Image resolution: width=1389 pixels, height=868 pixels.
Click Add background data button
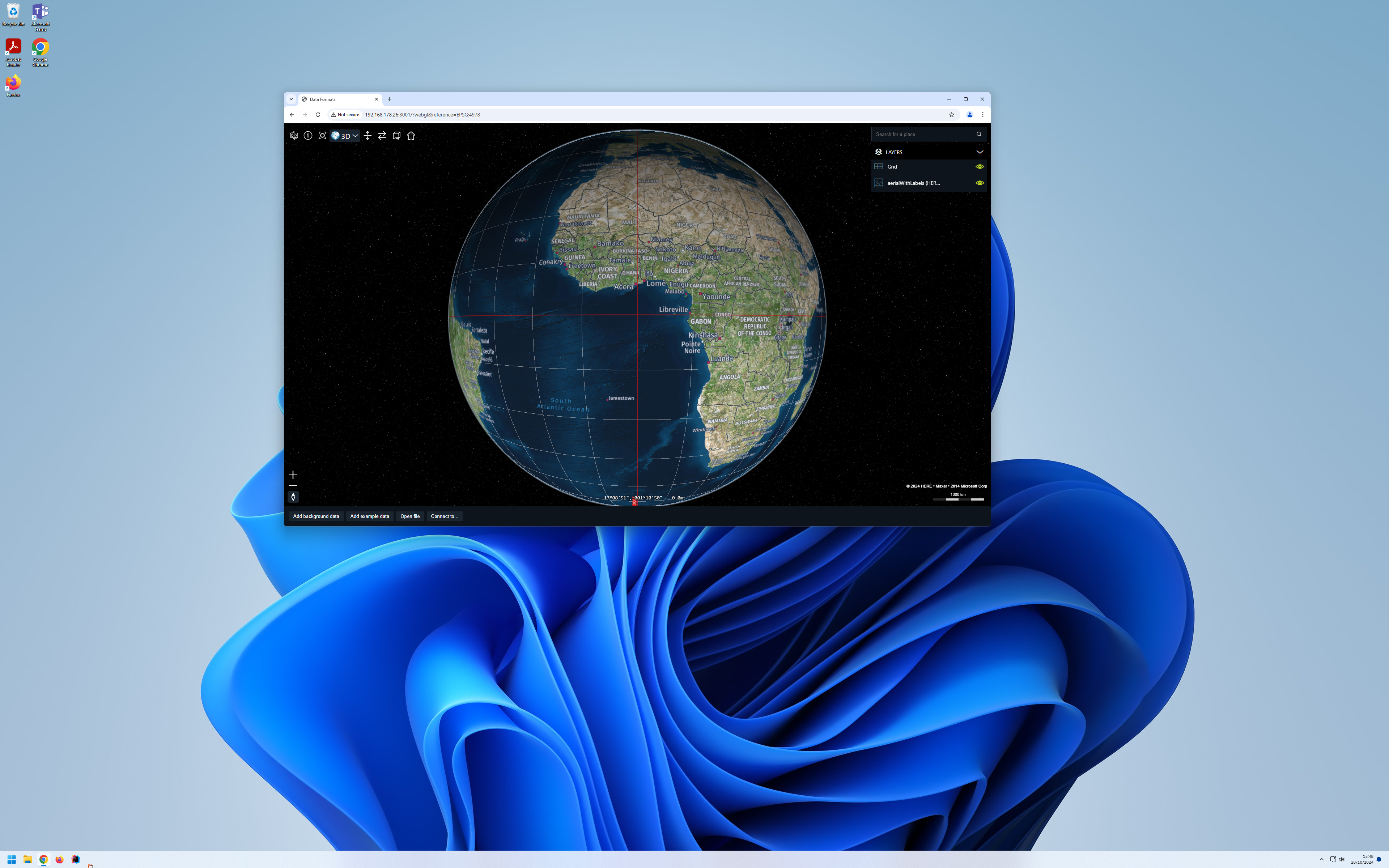click(x=316, y=516)
